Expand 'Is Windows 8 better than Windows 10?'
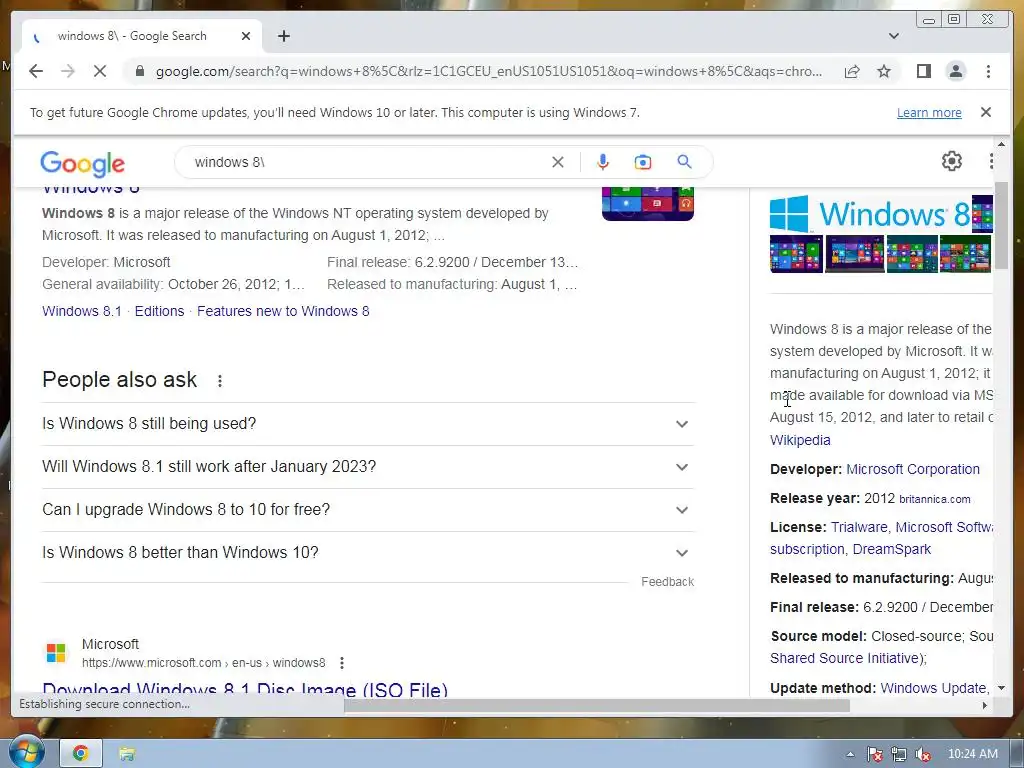Screen dimensions: 1024x768 point(368,553)
